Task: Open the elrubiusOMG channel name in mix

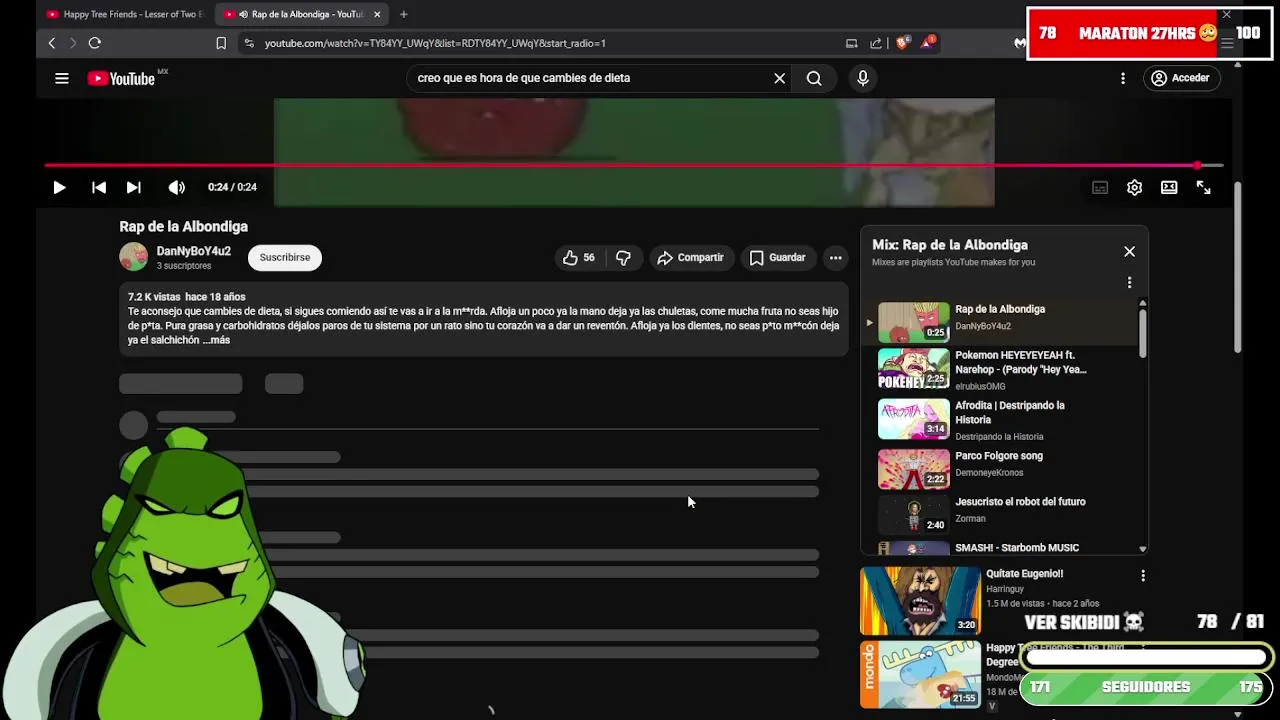Action: point(980,386)
